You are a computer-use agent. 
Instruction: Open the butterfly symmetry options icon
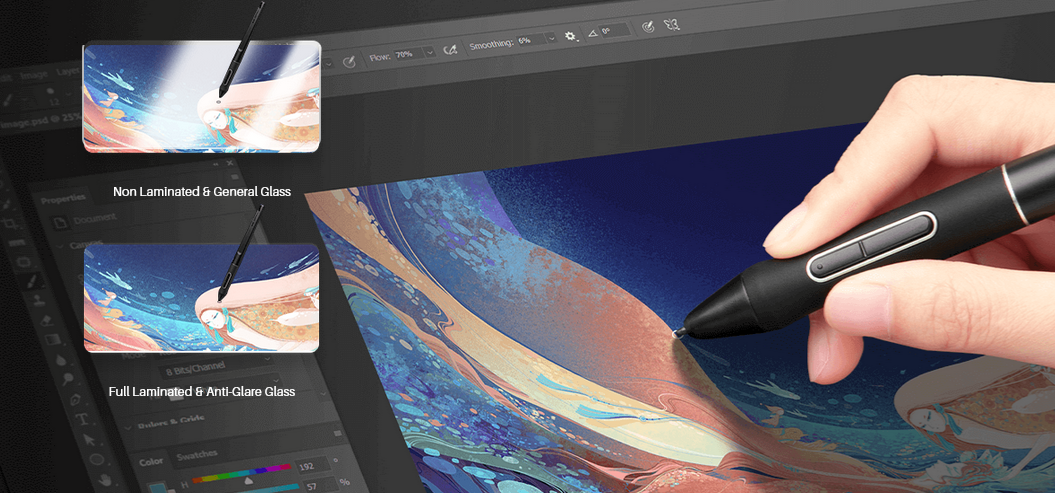(x=671, y=24)
